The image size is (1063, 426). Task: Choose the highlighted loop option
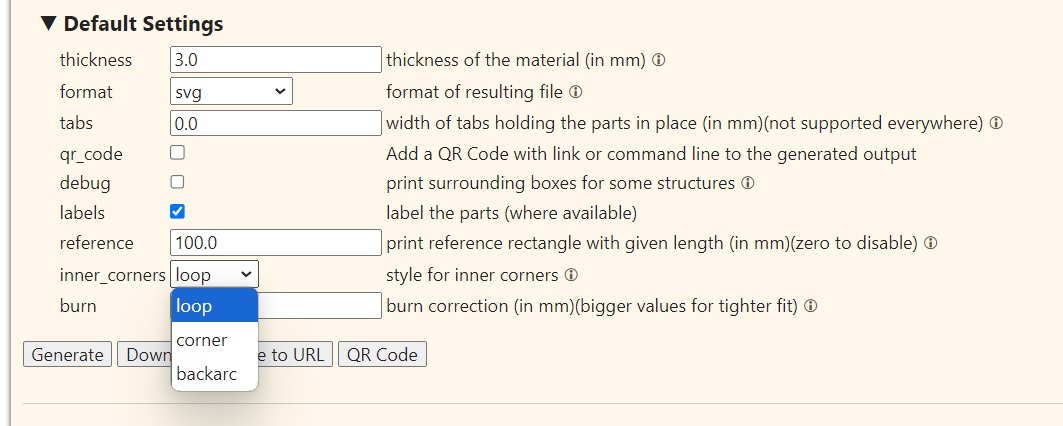tap(214, 306)
